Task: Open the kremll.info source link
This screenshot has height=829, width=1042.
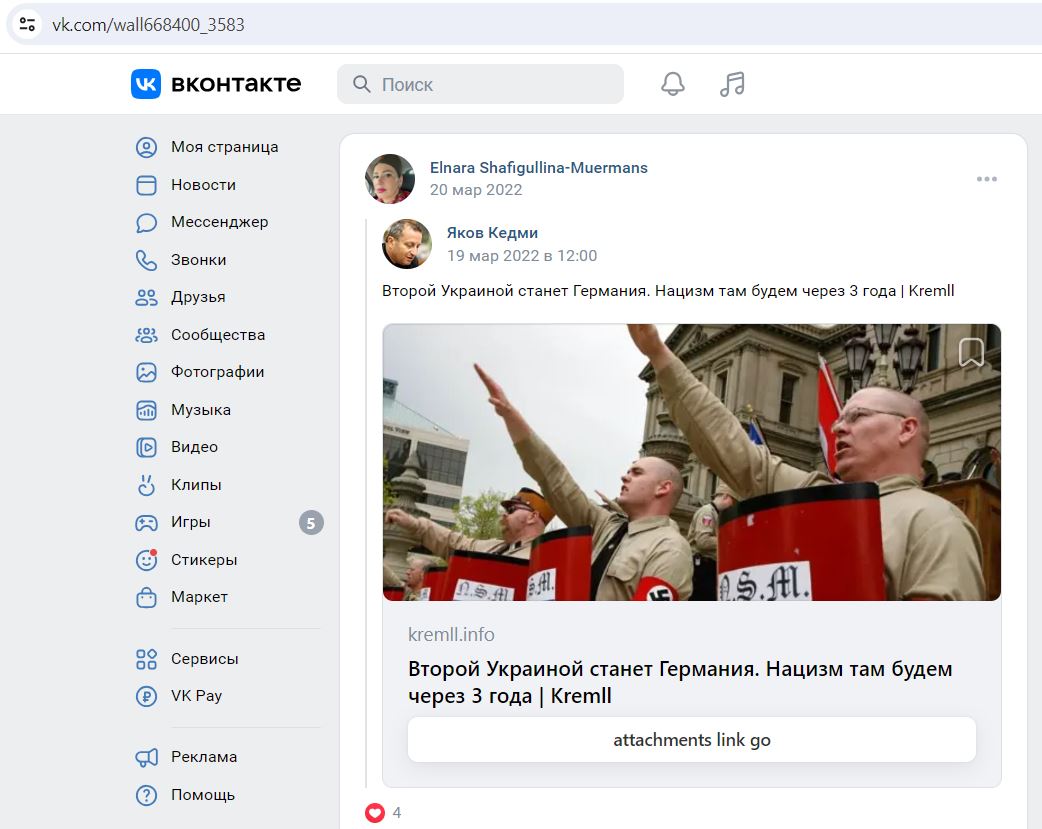Action: pyautogui.click(x=451, y=635)
